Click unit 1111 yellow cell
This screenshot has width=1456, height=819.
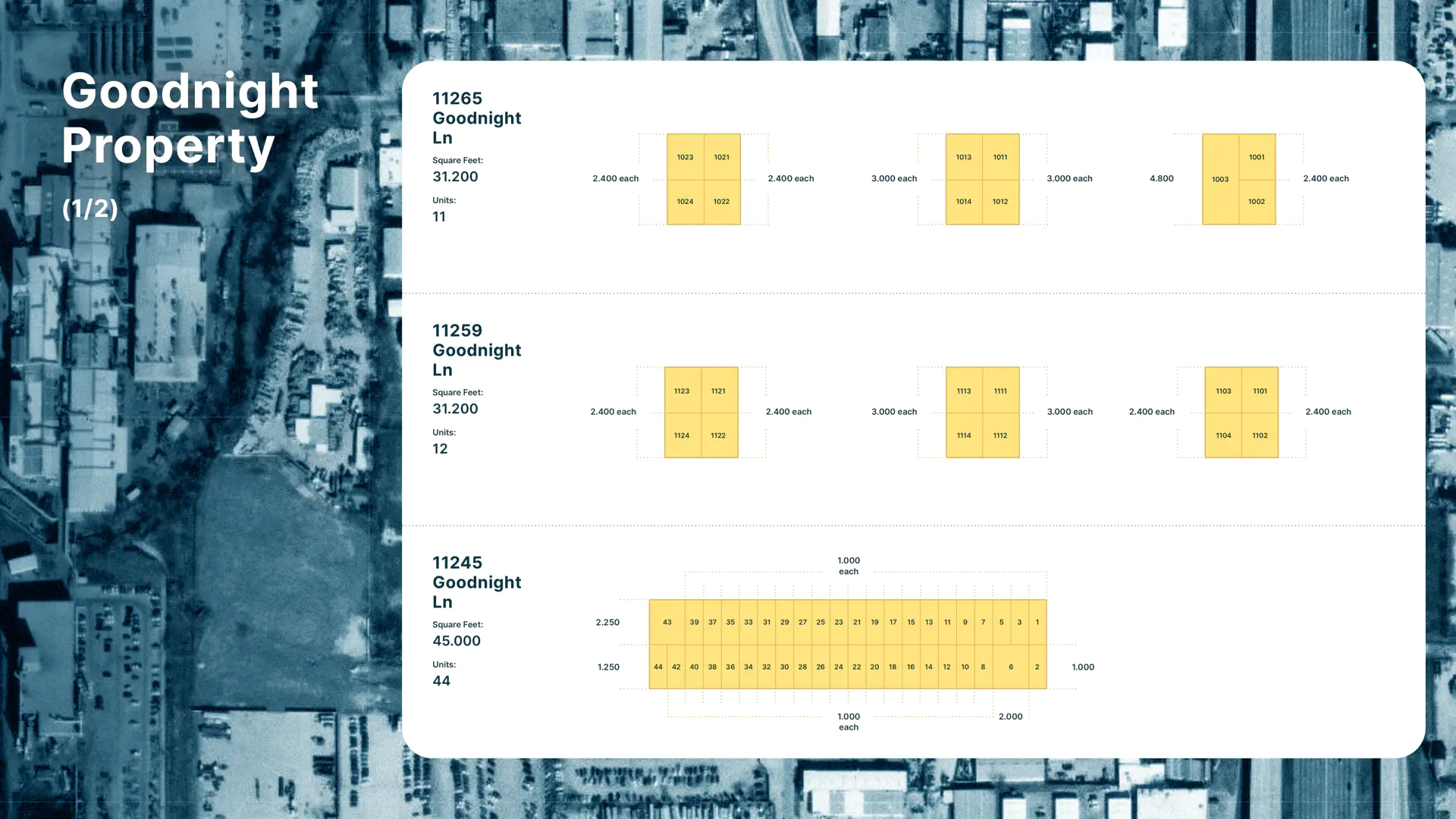[x=1000, y=391]
